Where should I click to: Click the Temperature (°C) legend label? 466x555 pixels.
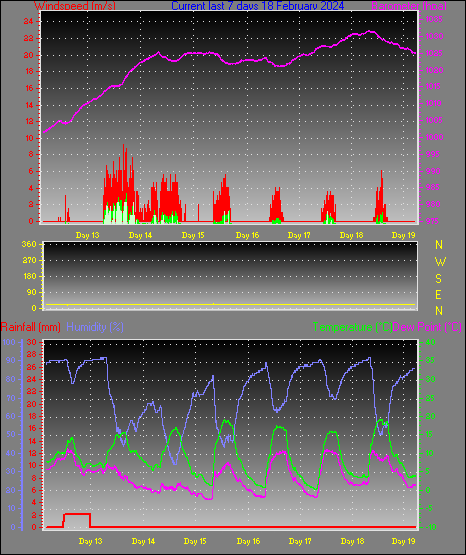click(x=352, y=327)
